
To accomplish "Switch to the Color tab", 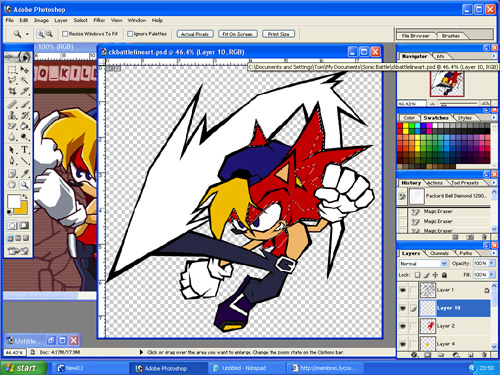I will [x=409, y=118].
